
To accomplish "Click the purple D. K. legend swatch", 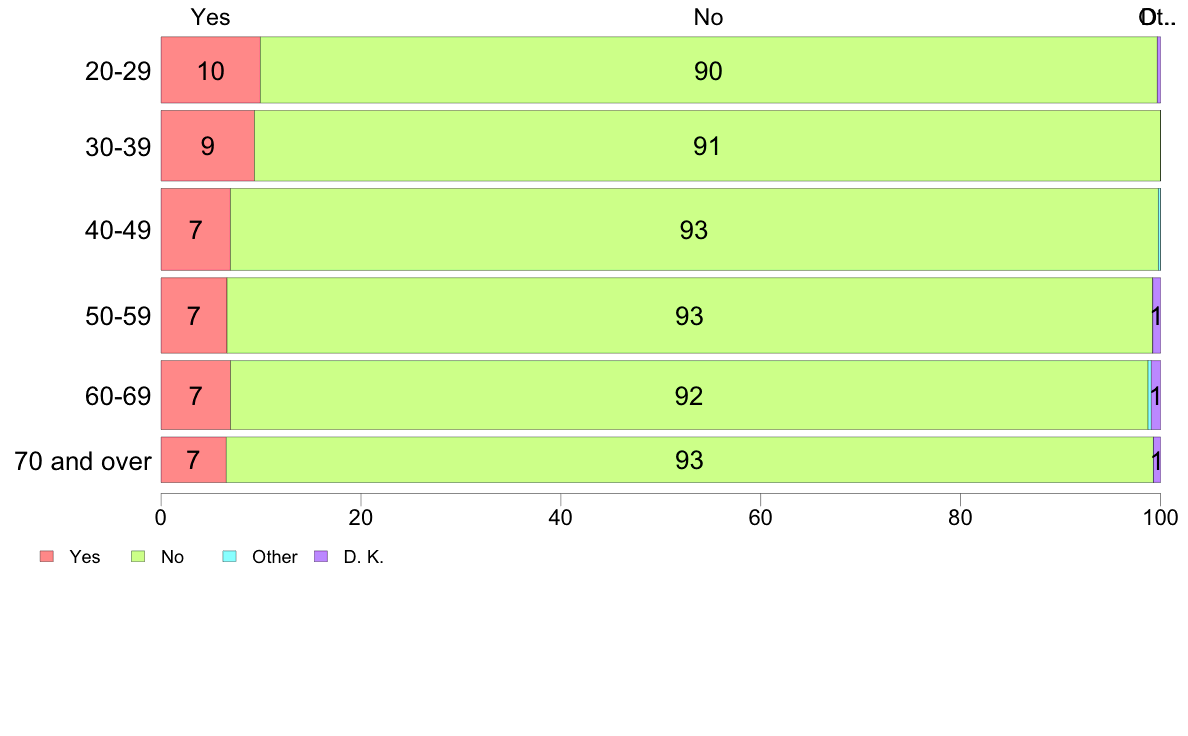I will (321, 556).
